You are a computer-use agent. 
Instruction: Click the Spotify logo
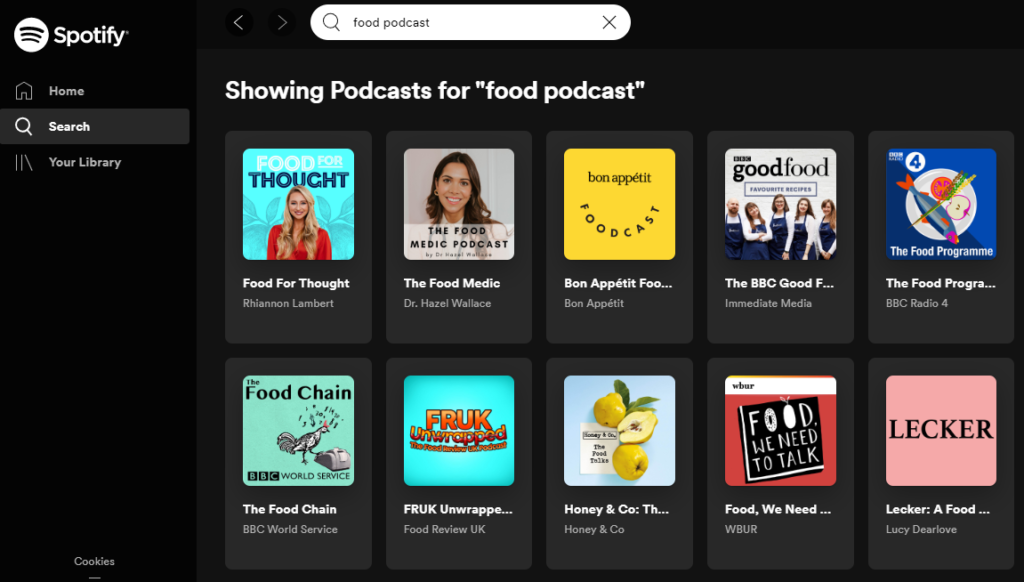71,35
